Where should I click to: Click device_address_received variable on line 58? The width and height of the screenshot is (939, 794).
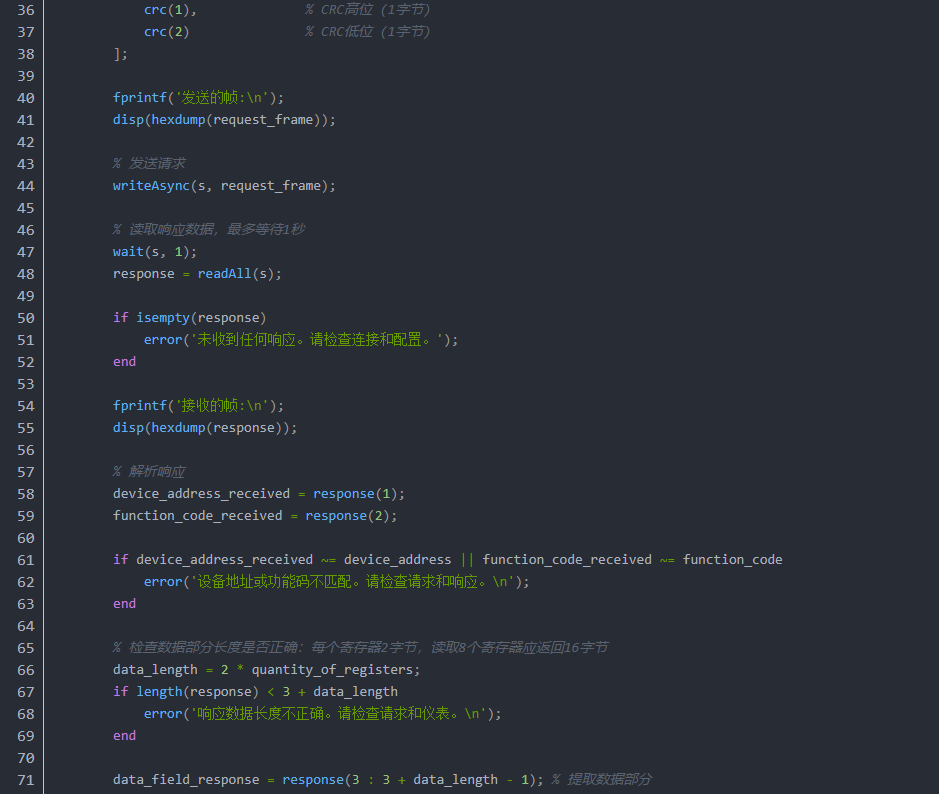(x=201, y=494)
